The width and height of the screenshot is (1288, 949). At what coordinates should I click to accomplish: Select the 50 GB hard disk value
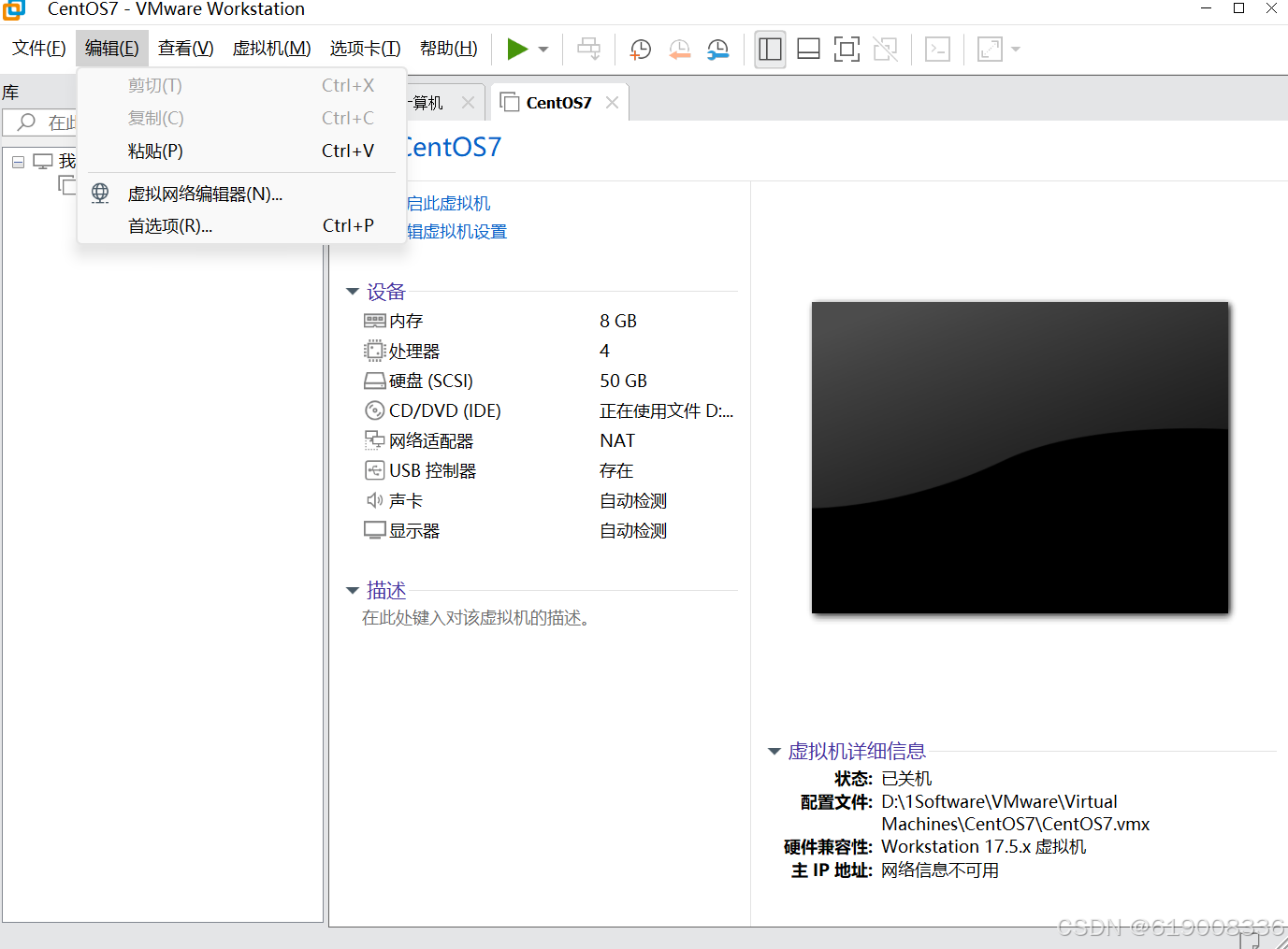click(624, 381)
